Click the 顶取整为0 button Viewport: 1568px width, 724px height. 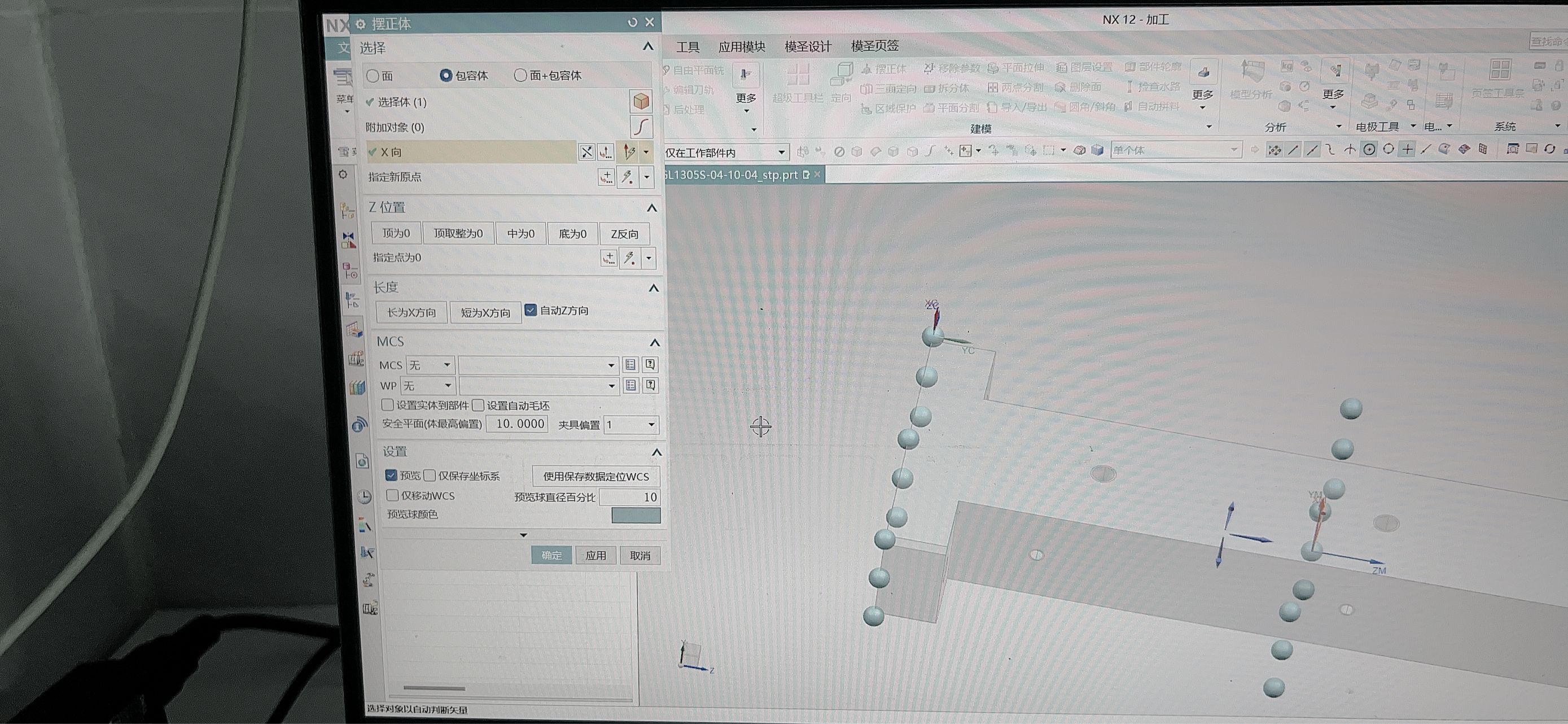click(x=458, y=233)
